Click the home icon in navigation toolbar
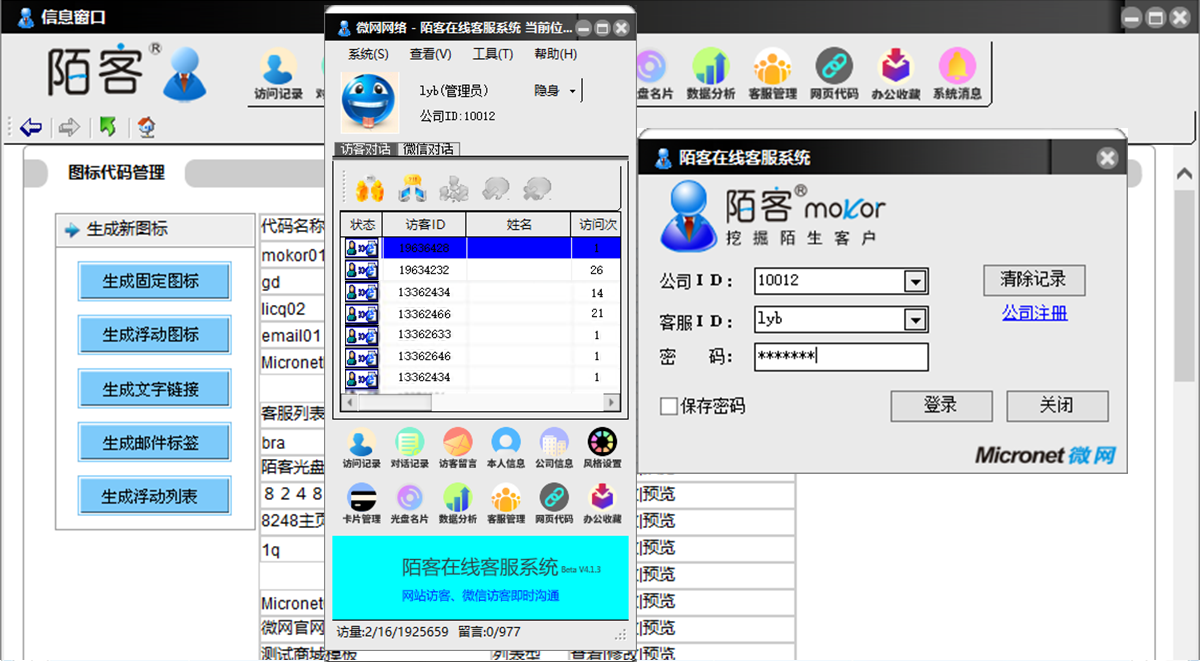Viewport: 1200px width, 662px height. pos(146,127)
